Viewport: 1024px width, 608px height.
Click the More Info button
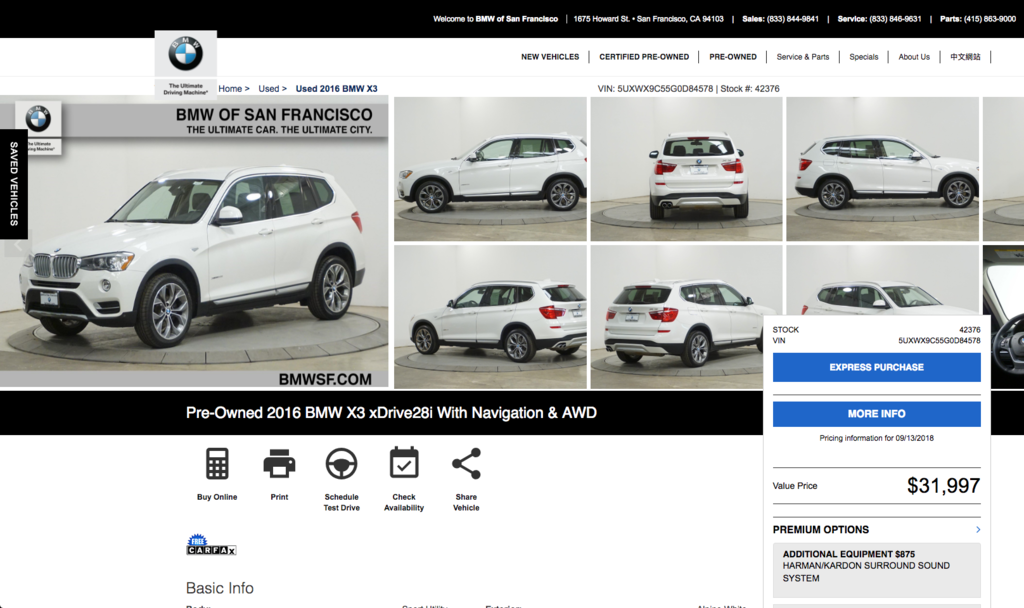[x=876, y=414]
